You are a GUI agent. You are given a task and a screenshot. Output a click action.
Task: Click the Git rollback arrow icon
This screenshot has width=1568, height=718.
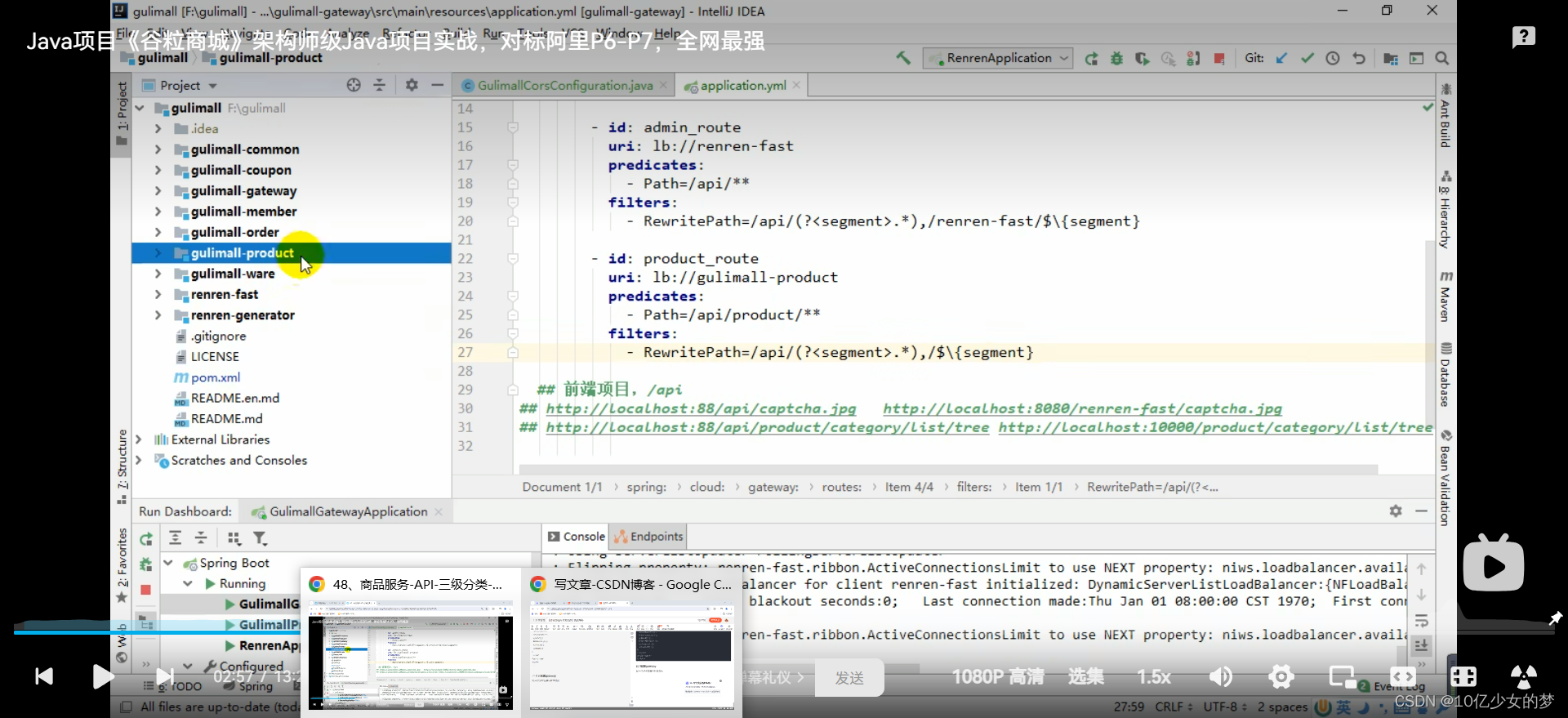[1359, 58]
